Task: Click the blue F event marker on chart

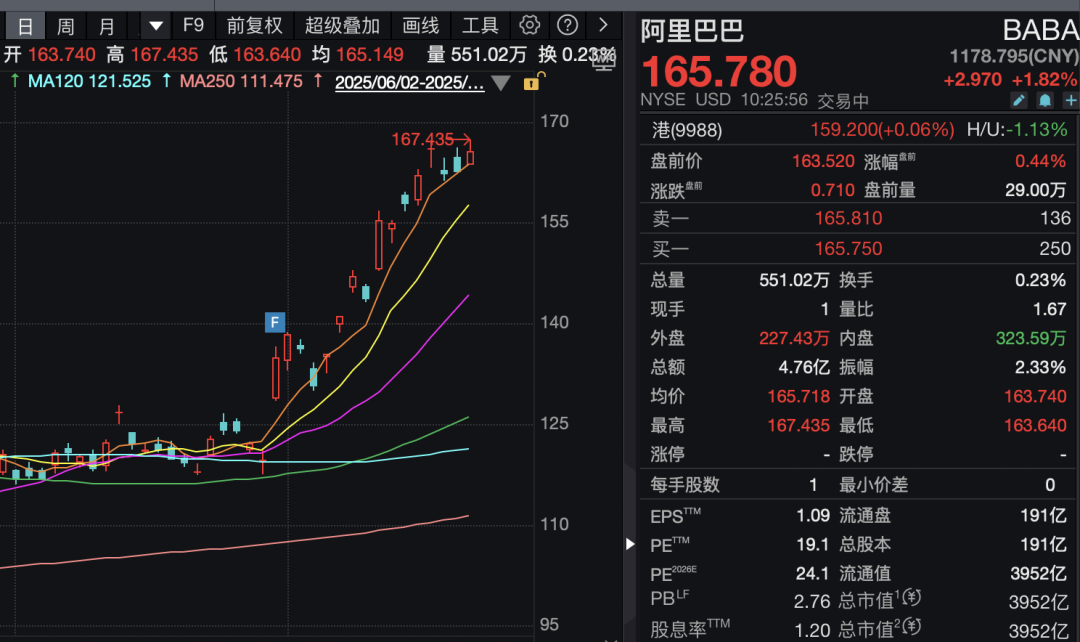Action: pyautogui.click(x=275, y=322)
